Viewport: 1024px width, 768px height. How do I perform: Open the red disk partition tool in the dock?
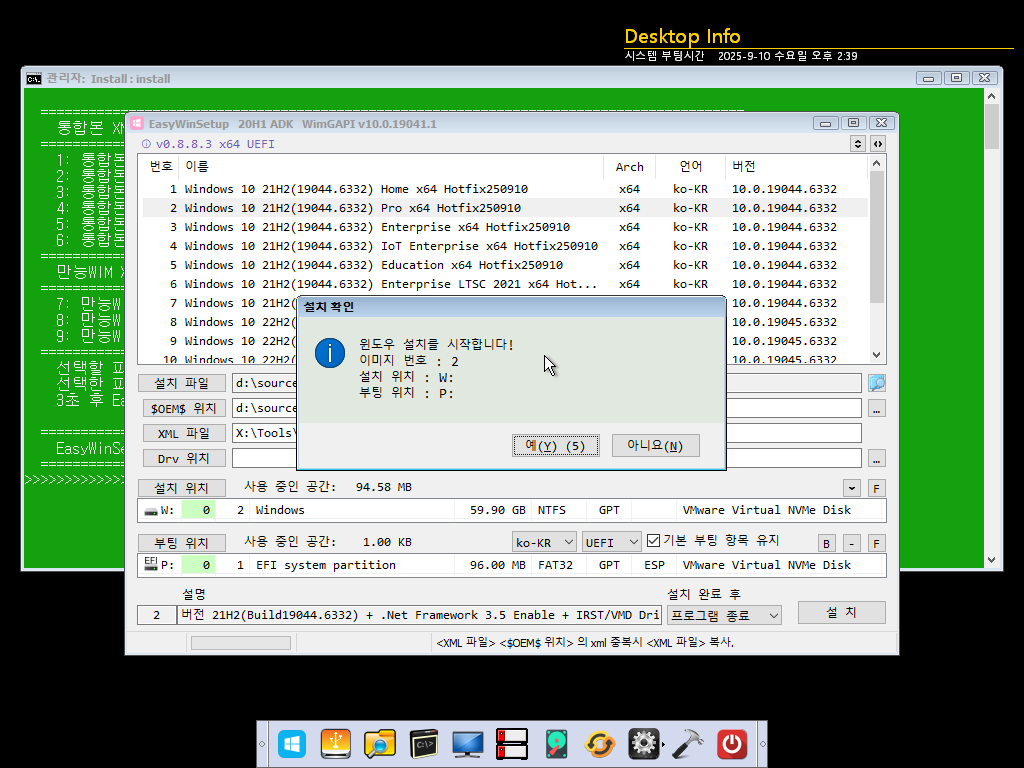[x=511, y=744]
